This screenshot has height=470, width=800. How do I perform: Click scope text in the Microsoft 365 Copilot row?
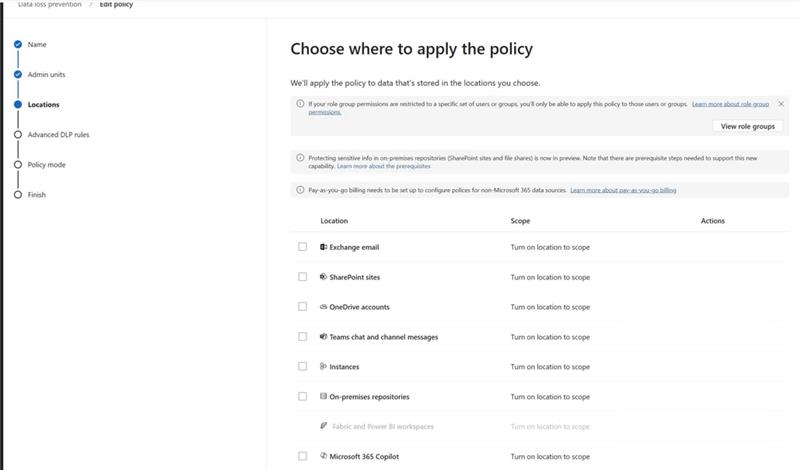click(550, 456)
